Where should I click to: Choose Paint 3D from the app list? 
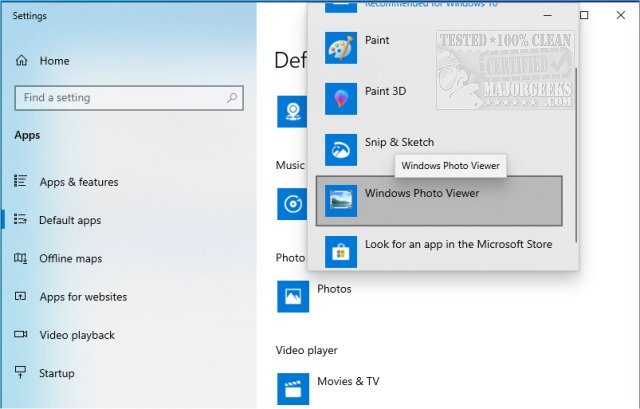click(x=439, y=99)
